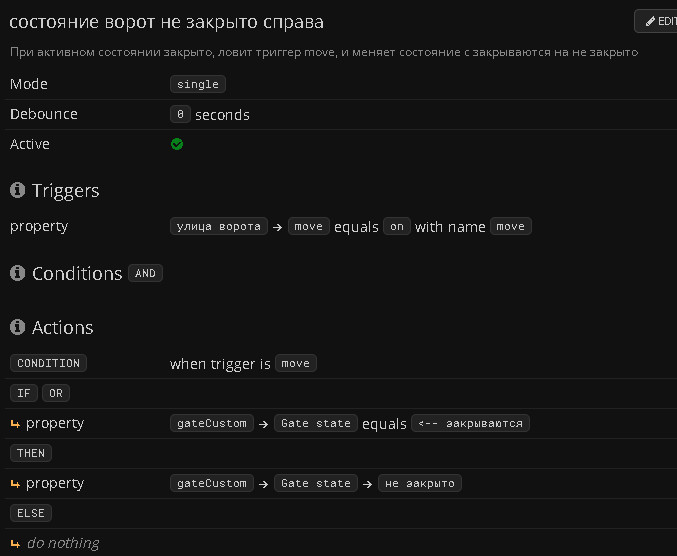Viewport: 677px width, 556px height.
Task: Click the arrow icon before 'do nothing'
Action: coord(15,544)
